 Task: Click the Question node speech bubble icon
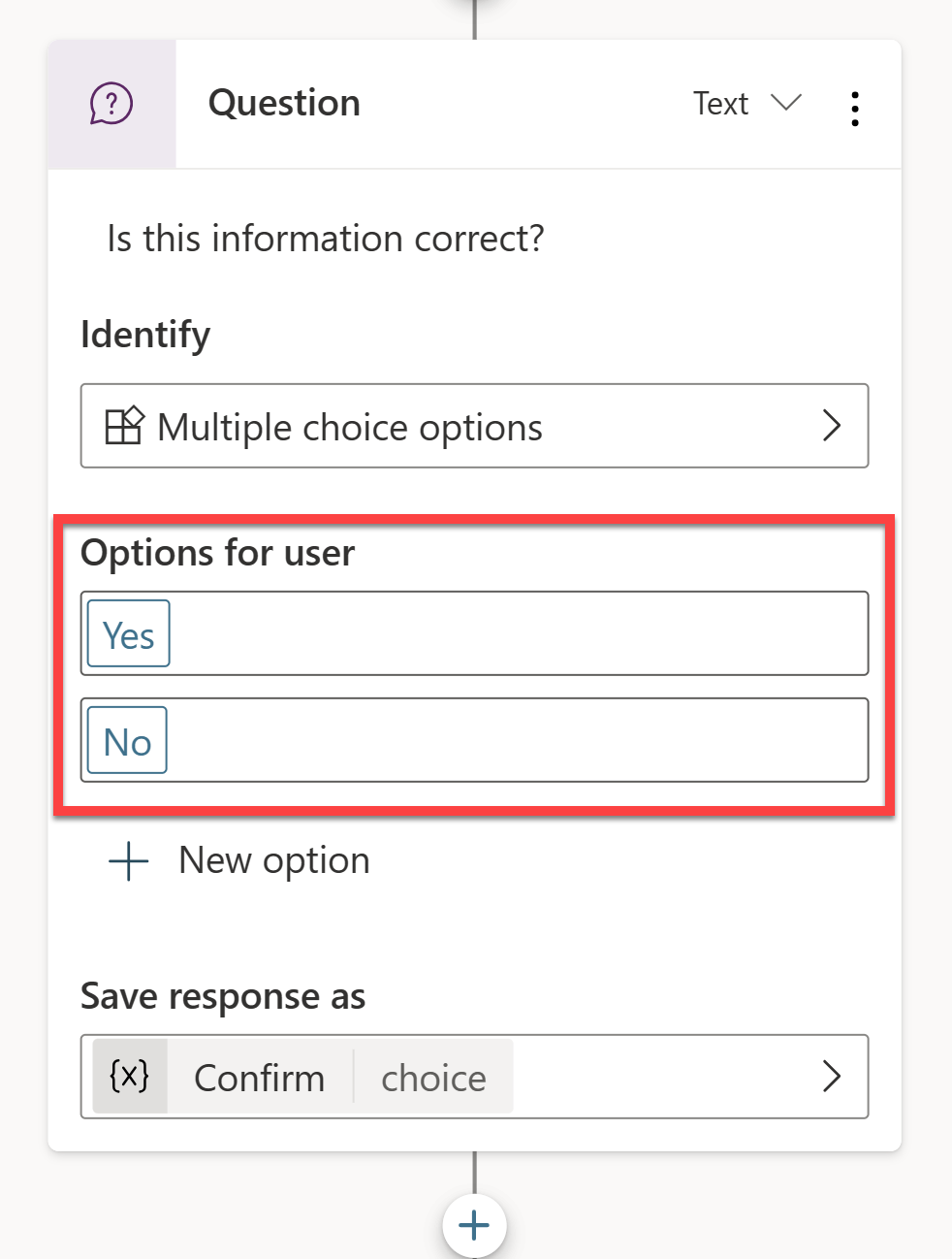(x=111, y=104)
